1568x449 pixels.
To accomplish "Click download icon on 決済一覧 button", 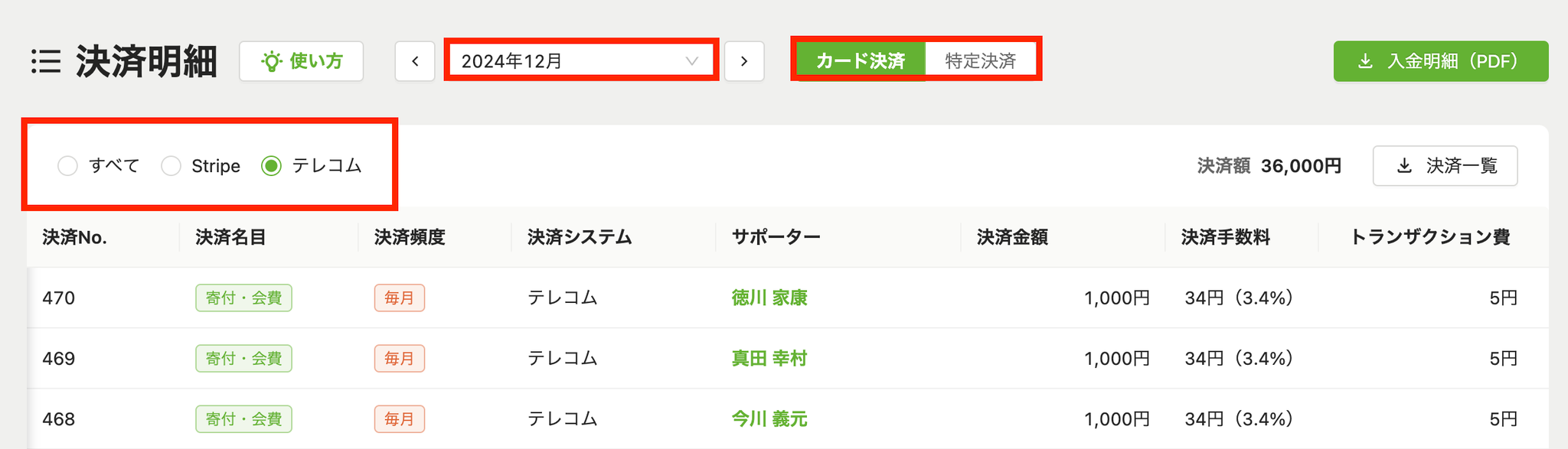I will pyautogui.click(x=1404, y=166).
